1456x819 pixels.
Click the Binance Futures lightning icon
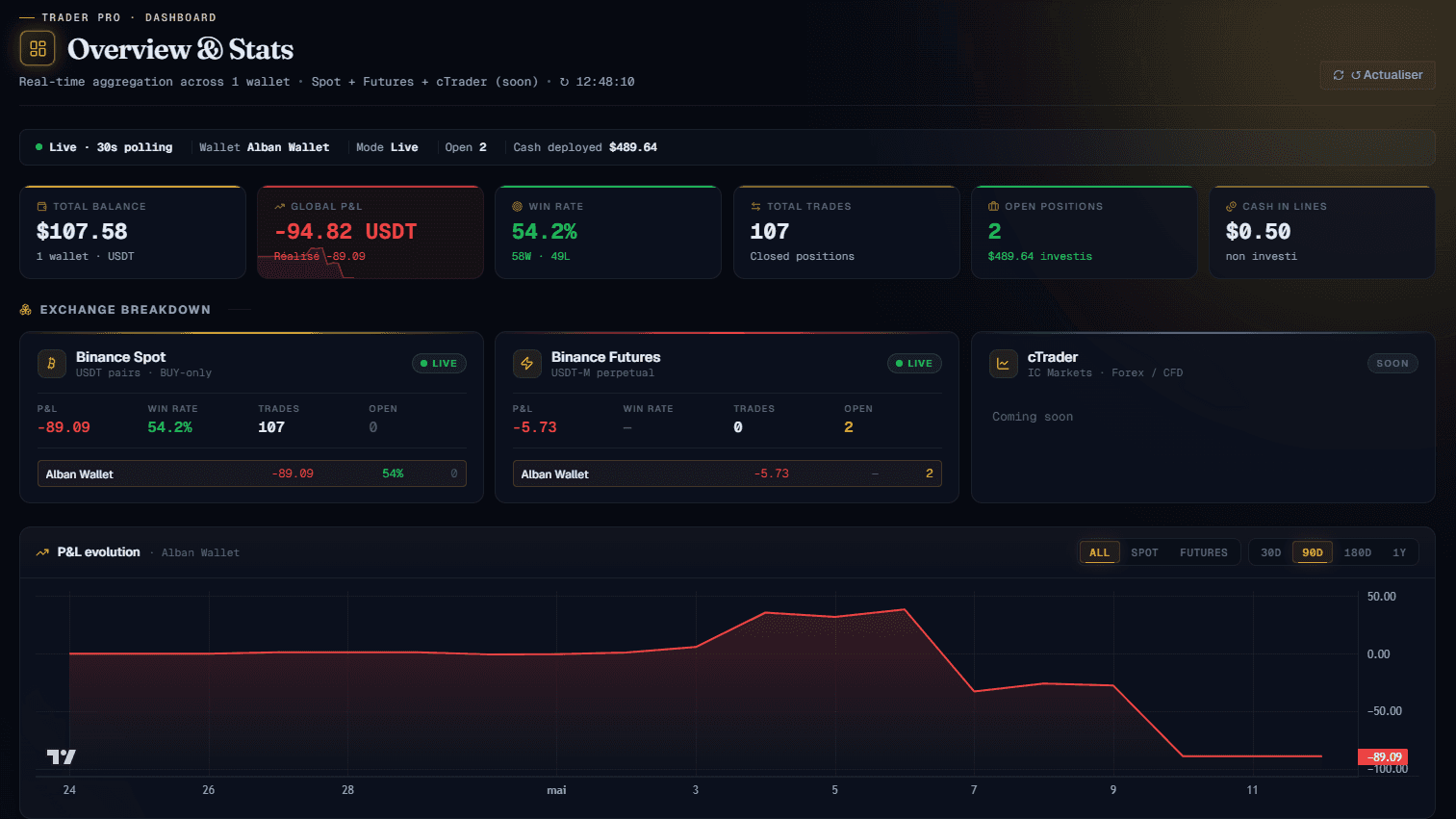(x=526, y=364)
